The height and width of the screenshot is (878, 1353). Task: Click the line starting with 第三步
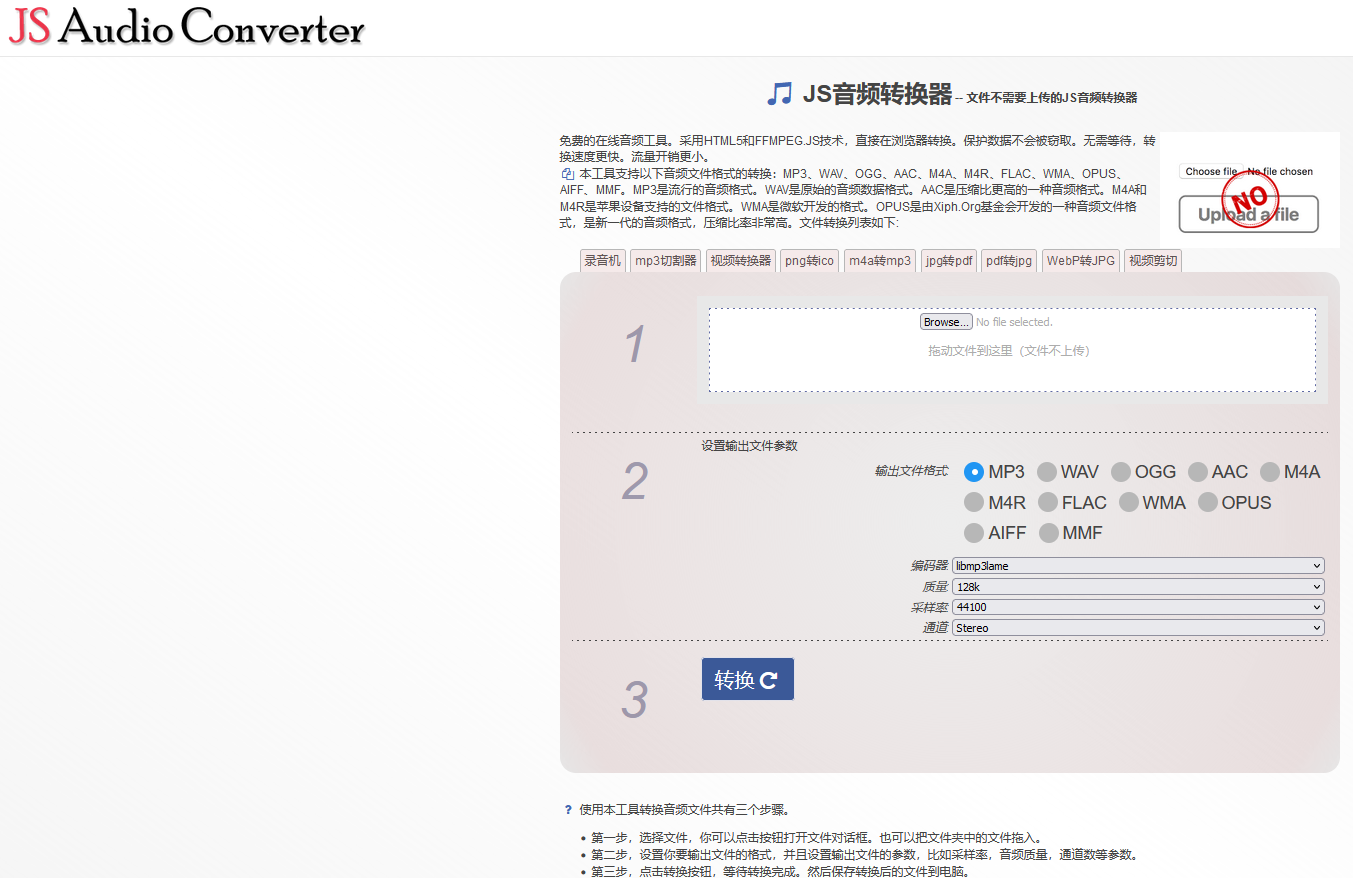point(781,871)
